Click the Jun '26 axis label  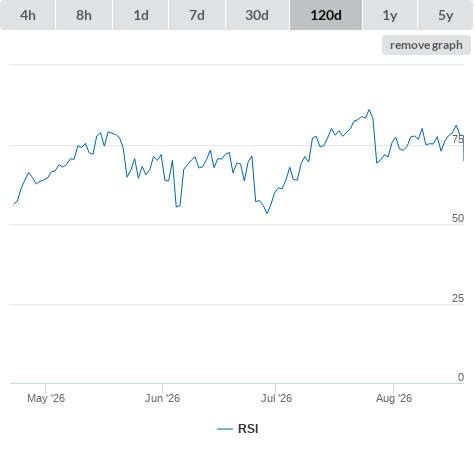(162, 398)
